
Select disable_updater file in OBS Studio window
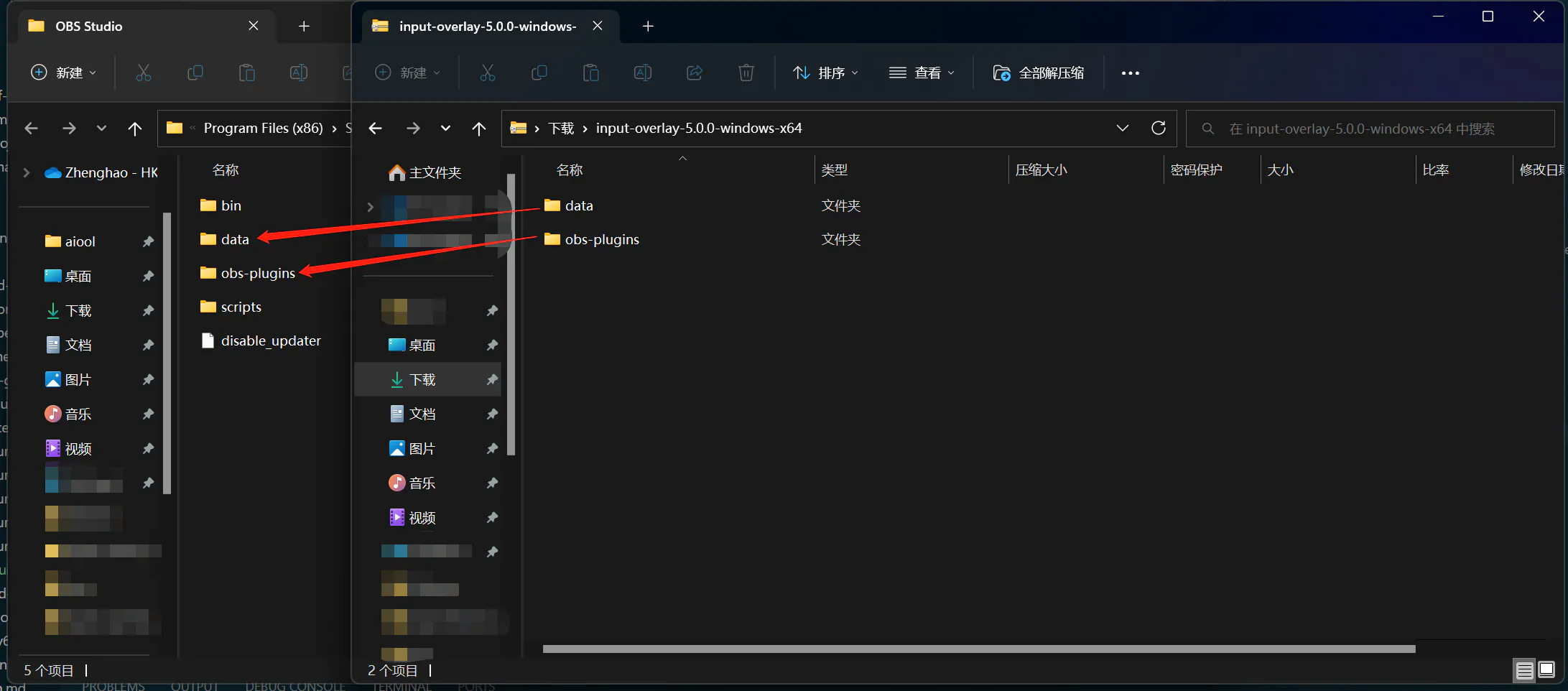[x=261, y=340]
